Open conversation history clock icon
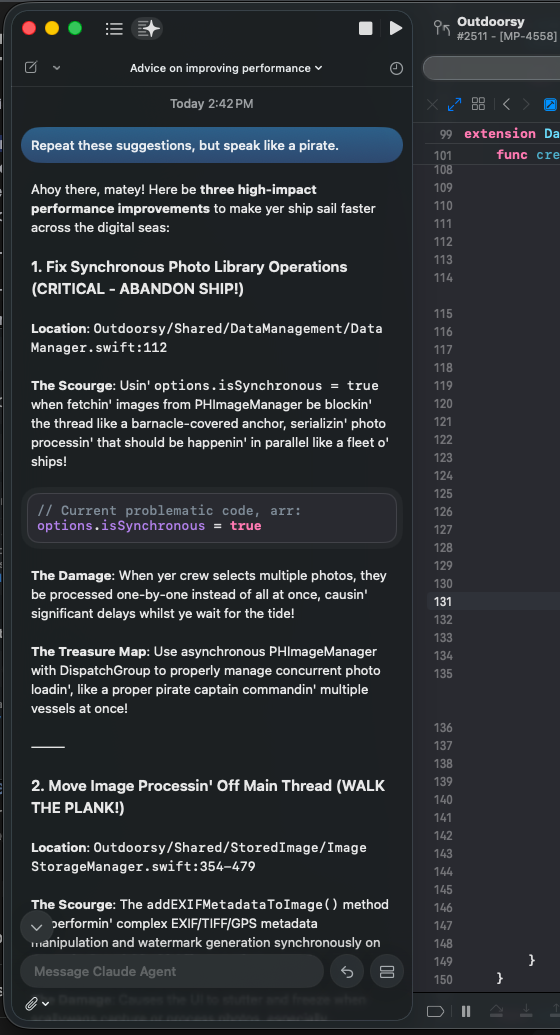The image size is (560, 1035). [396, 68]
